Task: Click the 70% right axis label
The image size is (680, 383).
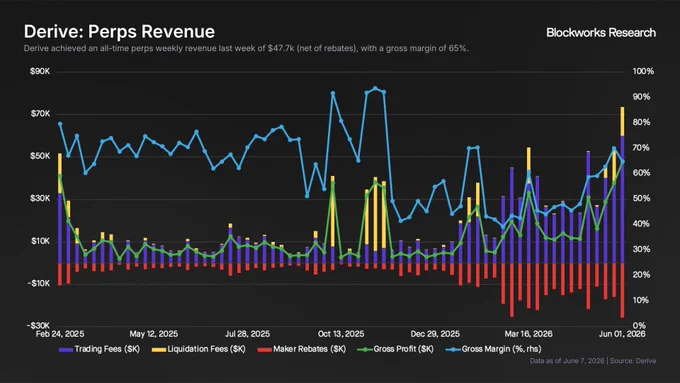Action: 642,148
